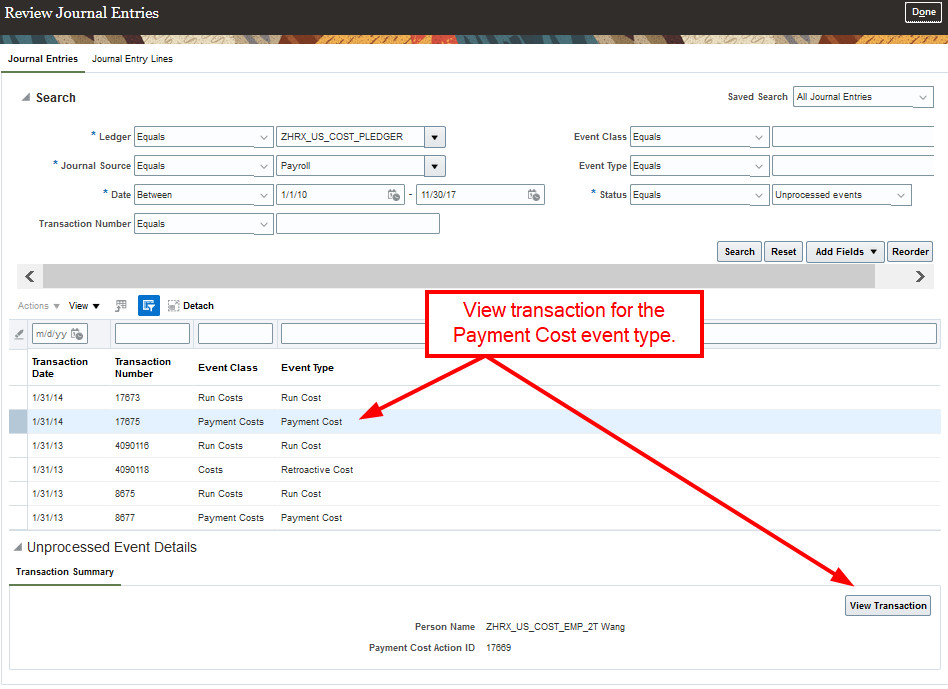948x689 pixels.
Task: Click the Detach table icon
Action: pos(174,306)
